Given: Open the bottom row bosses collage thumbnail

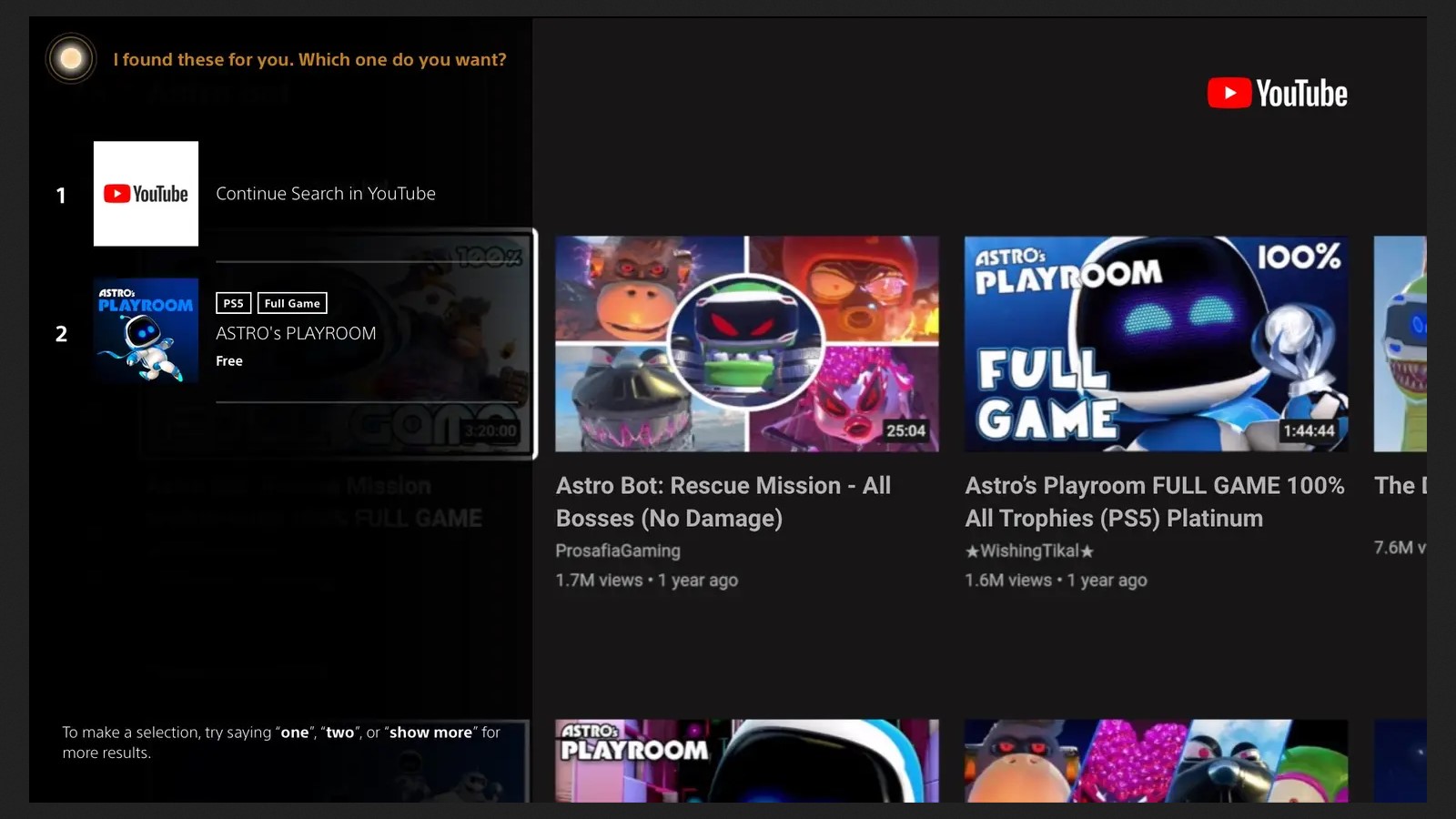Looking at the screenshot, I should 1157,761.
